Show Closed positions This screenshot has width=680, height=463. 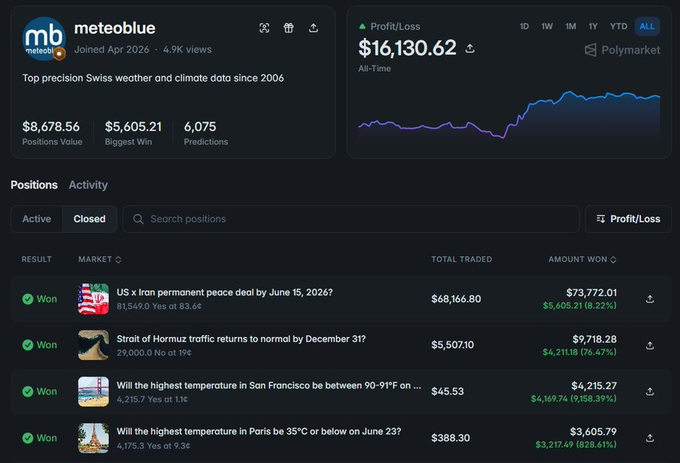tap(89, 219)
